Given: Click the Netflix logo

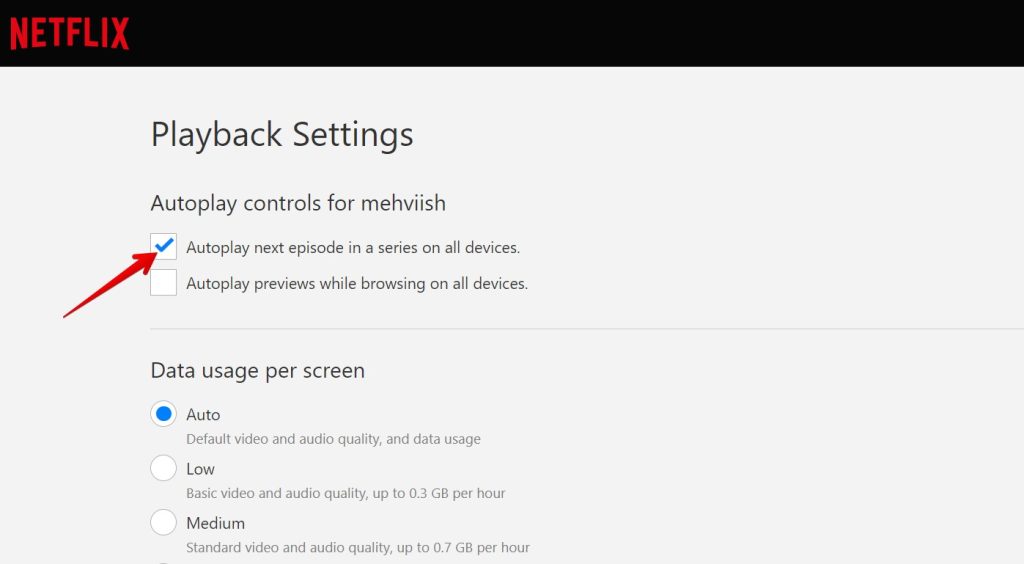Looking at the screenshot, I should point(69,33).
